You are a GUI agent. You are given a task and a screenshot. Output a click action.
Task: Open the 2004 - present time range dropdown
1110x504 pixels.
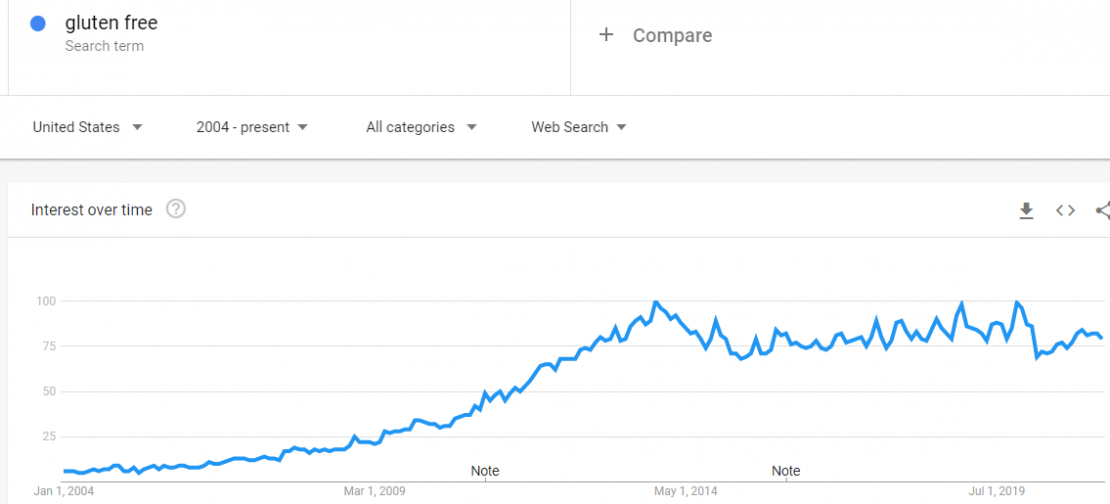tap(252, 127)
